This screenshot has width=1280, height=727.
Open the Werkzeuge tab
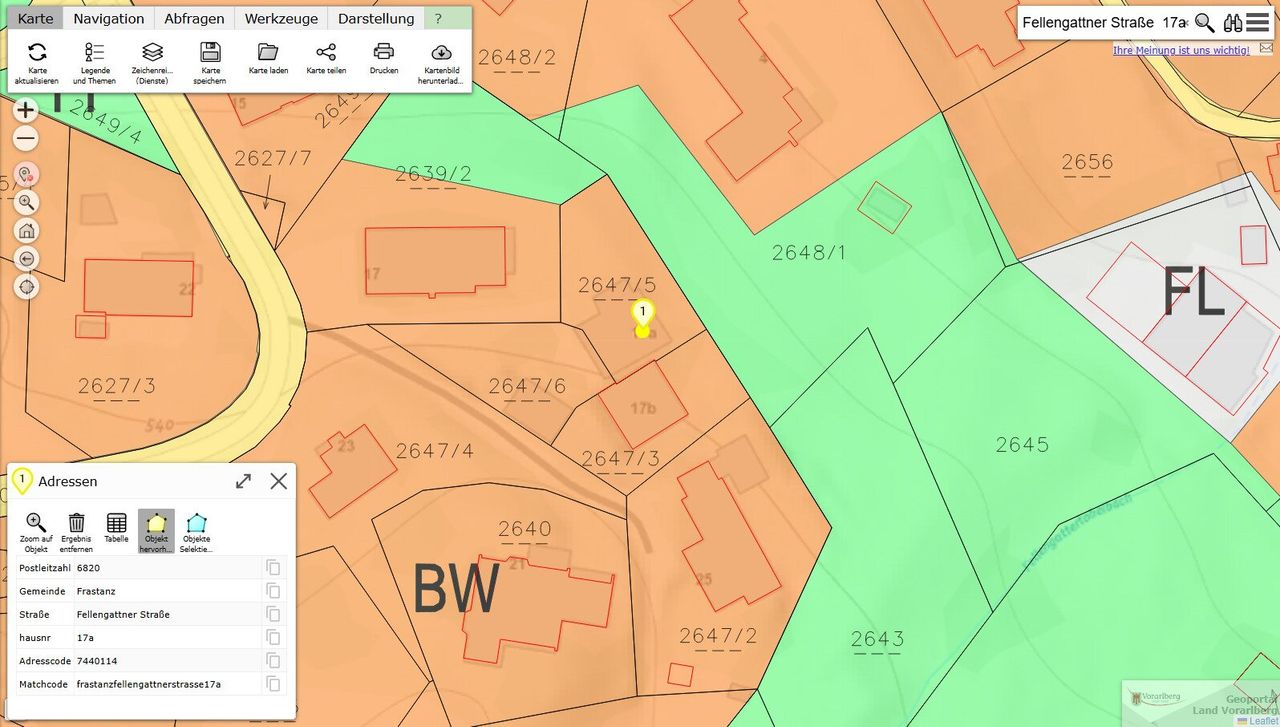(x=281, y=18)
